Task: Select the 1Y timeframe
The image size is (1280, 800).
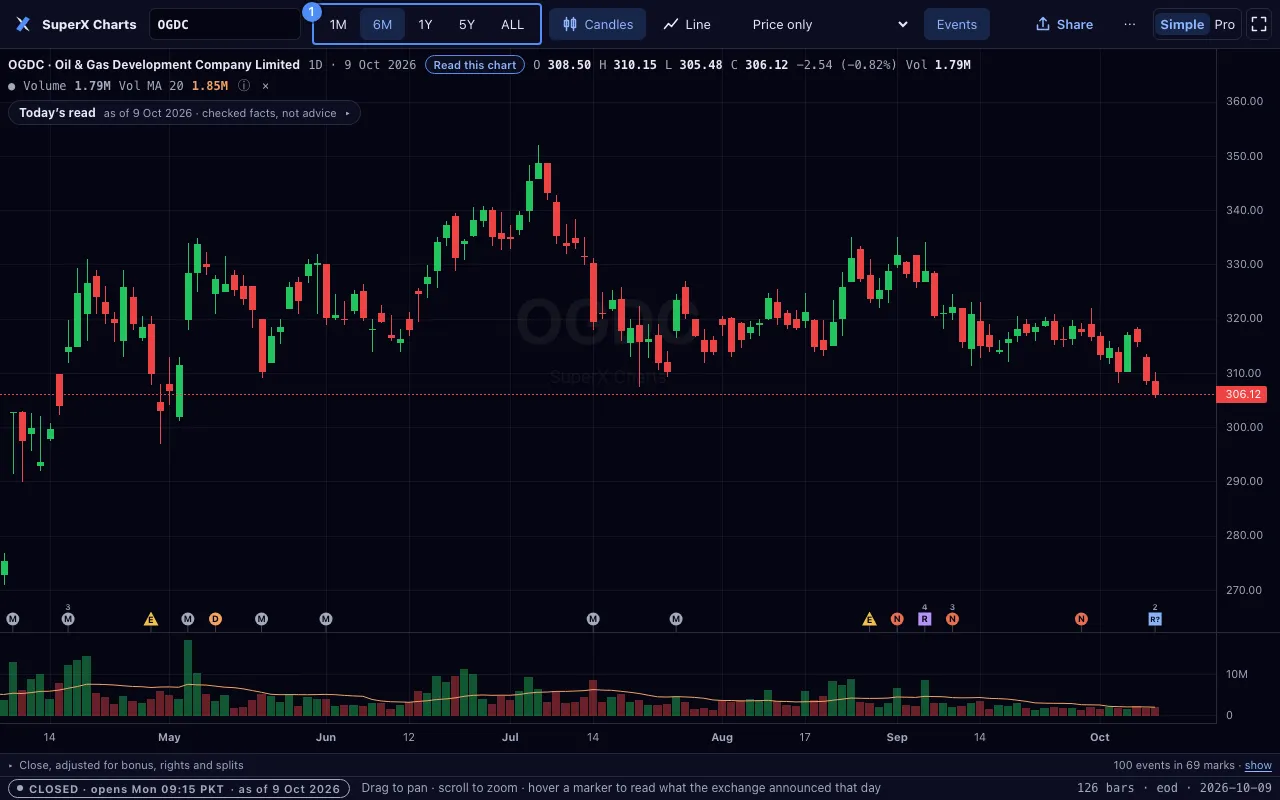Action: (425, 24)
